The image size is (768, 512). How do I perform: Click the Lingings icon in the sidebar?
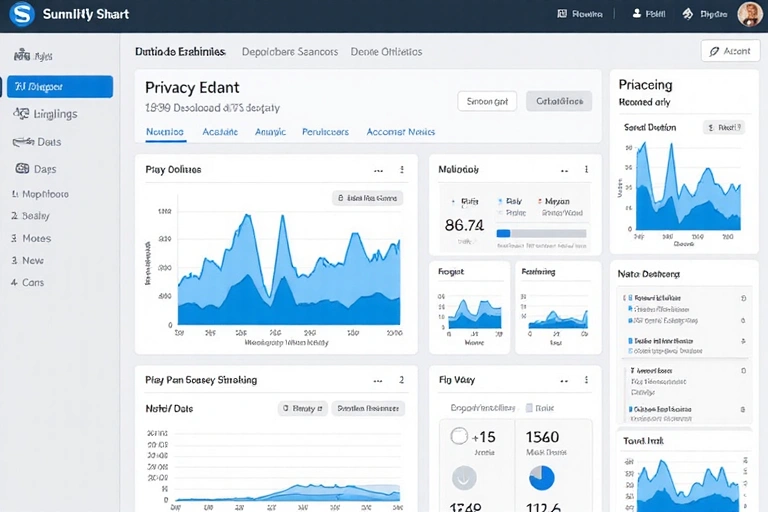pos(21,114)
